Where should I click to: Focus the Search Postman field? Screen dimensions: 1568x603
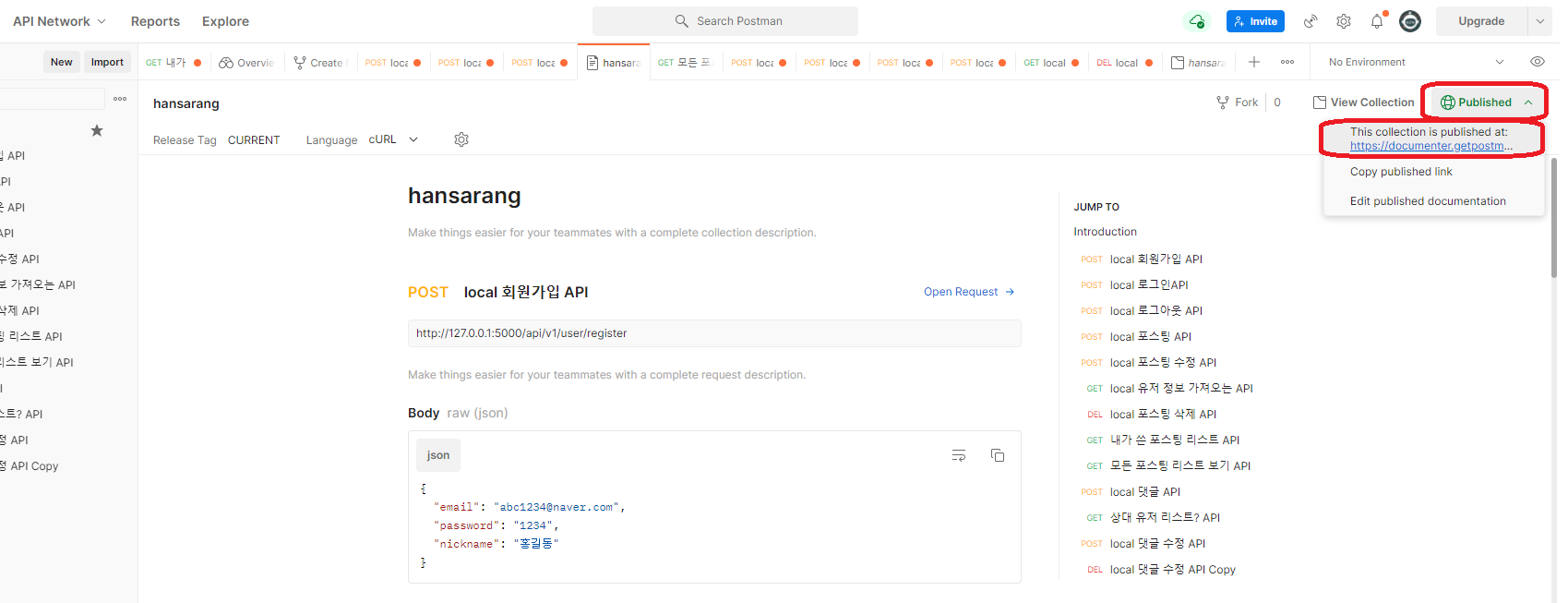pyautogui.click(x=725, y=21)
